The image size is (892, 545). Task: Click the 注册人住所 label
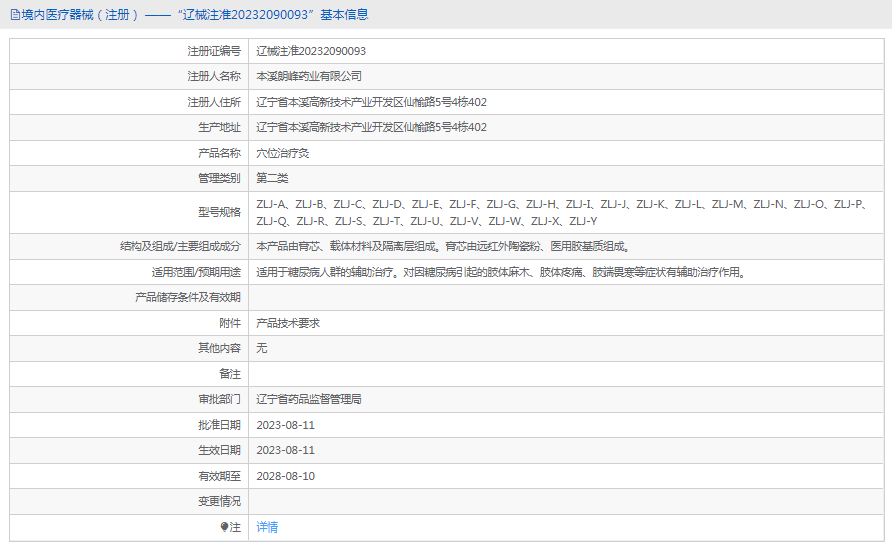point(214,102)
